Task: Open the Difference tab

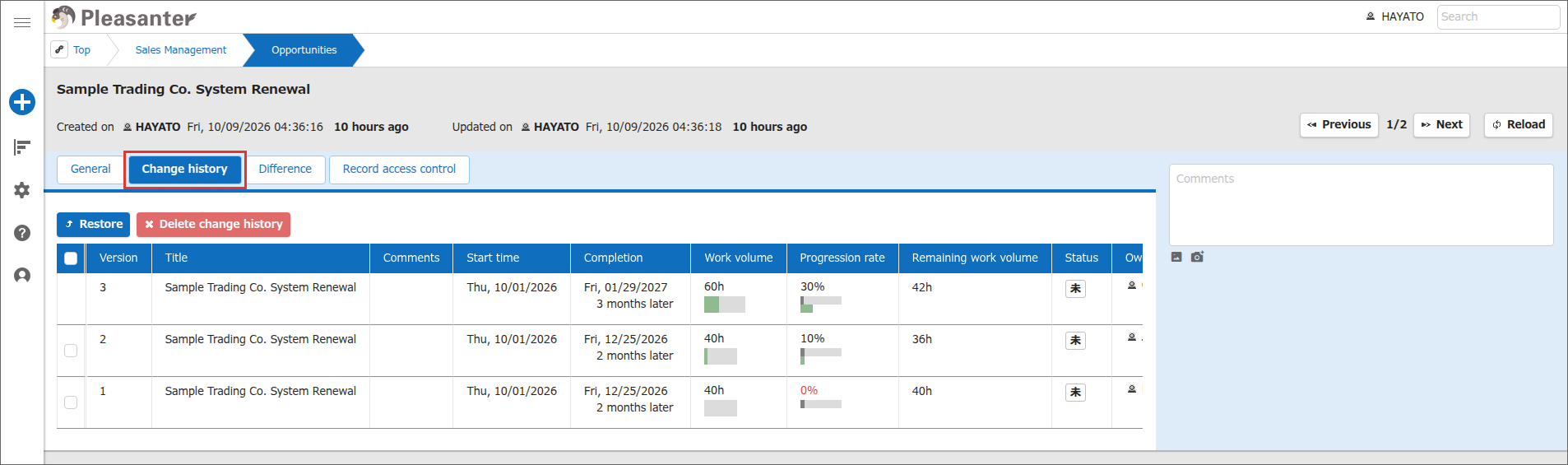Action: coord(285,169)
